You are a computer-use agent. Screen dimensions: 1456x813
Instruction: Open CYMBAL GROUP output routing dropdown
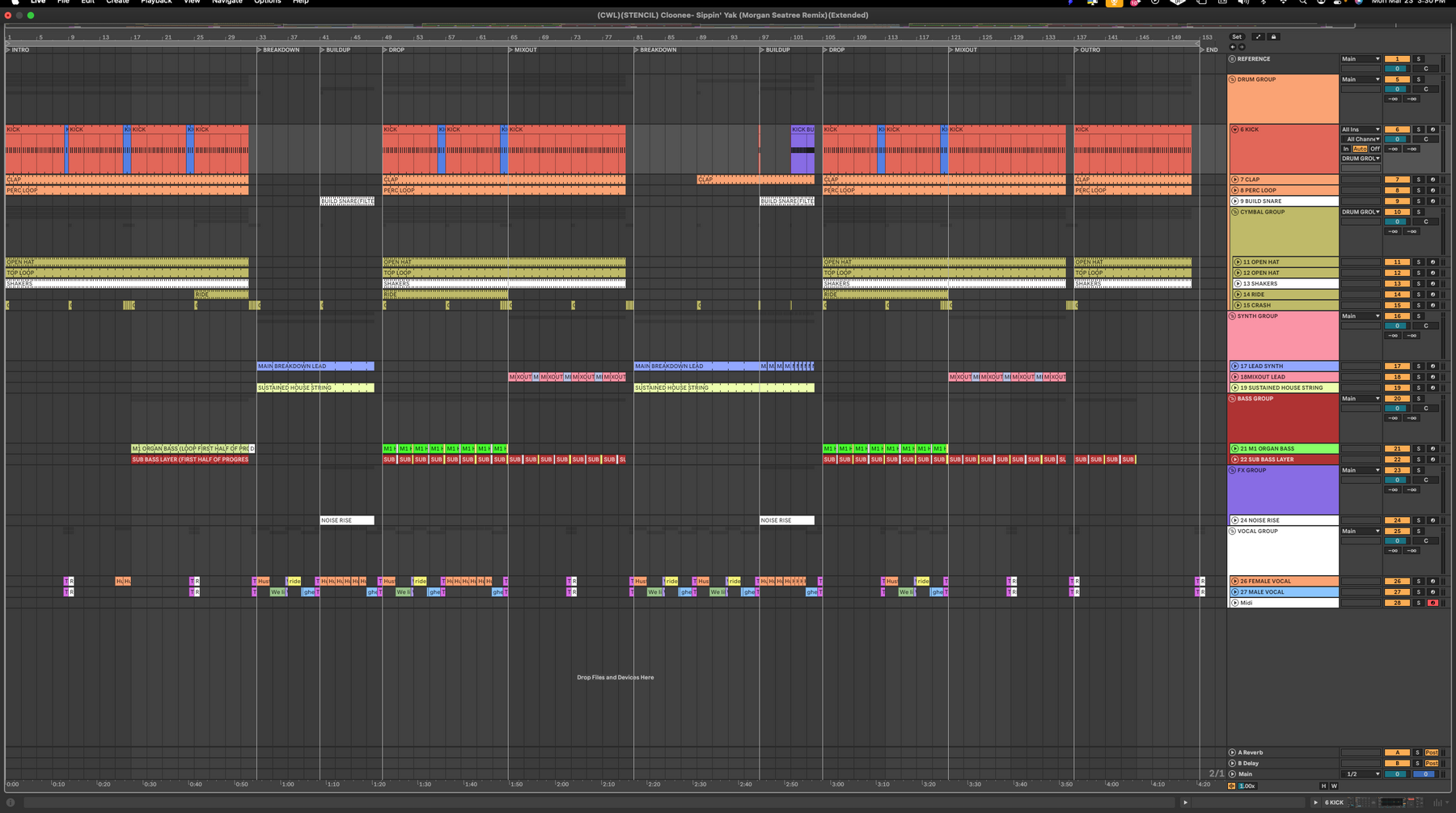(1361, 212)
